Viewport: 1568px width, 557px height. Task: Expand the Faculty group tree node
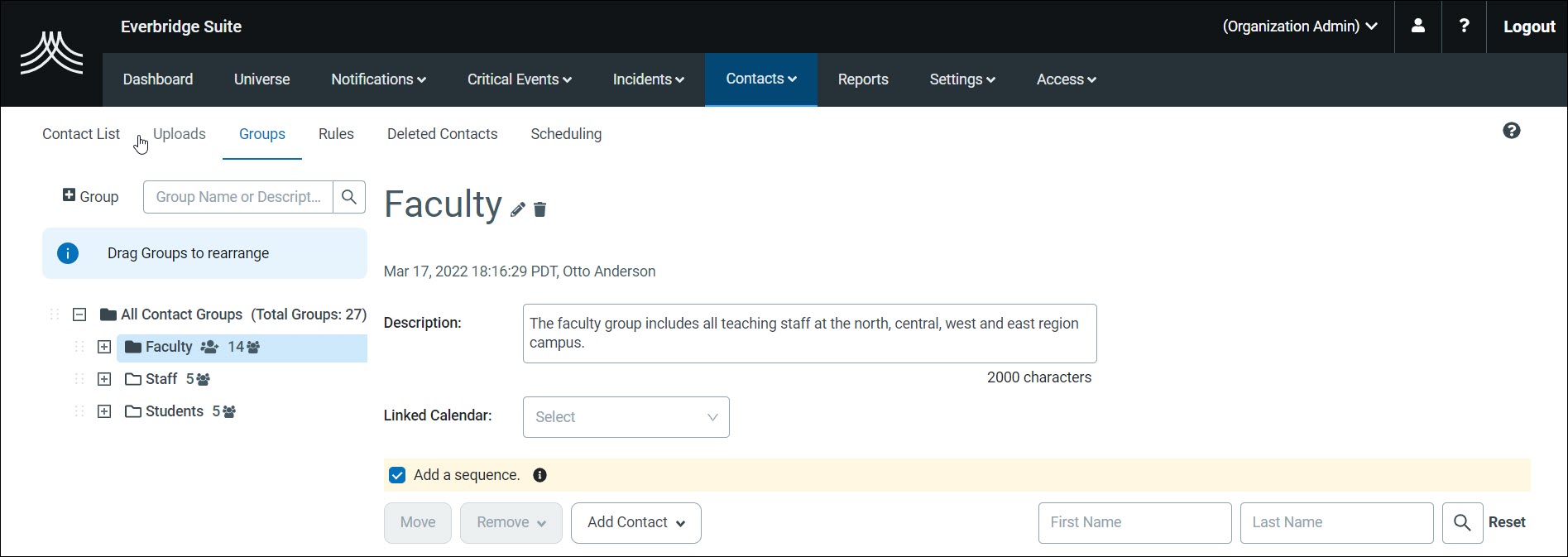coord(104,347)
